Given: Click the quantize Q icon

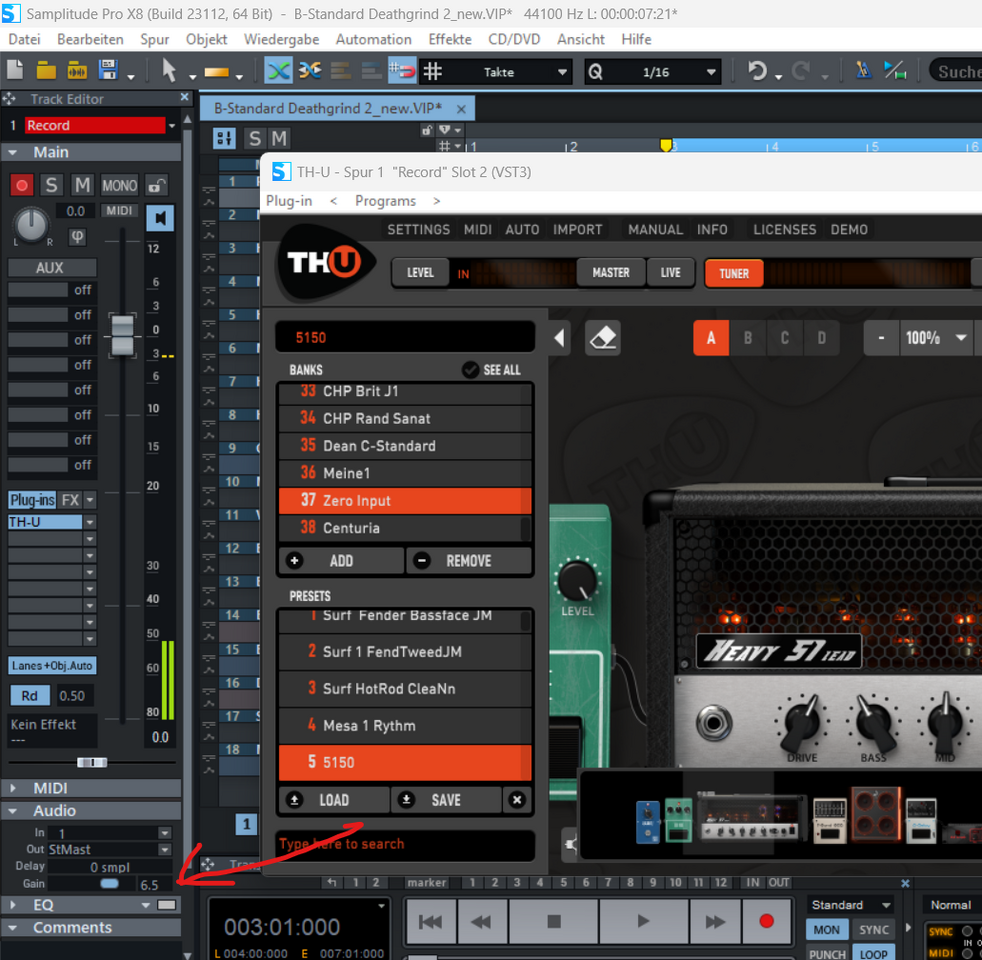Looking at the screenshot, I should tap(595, 72).
